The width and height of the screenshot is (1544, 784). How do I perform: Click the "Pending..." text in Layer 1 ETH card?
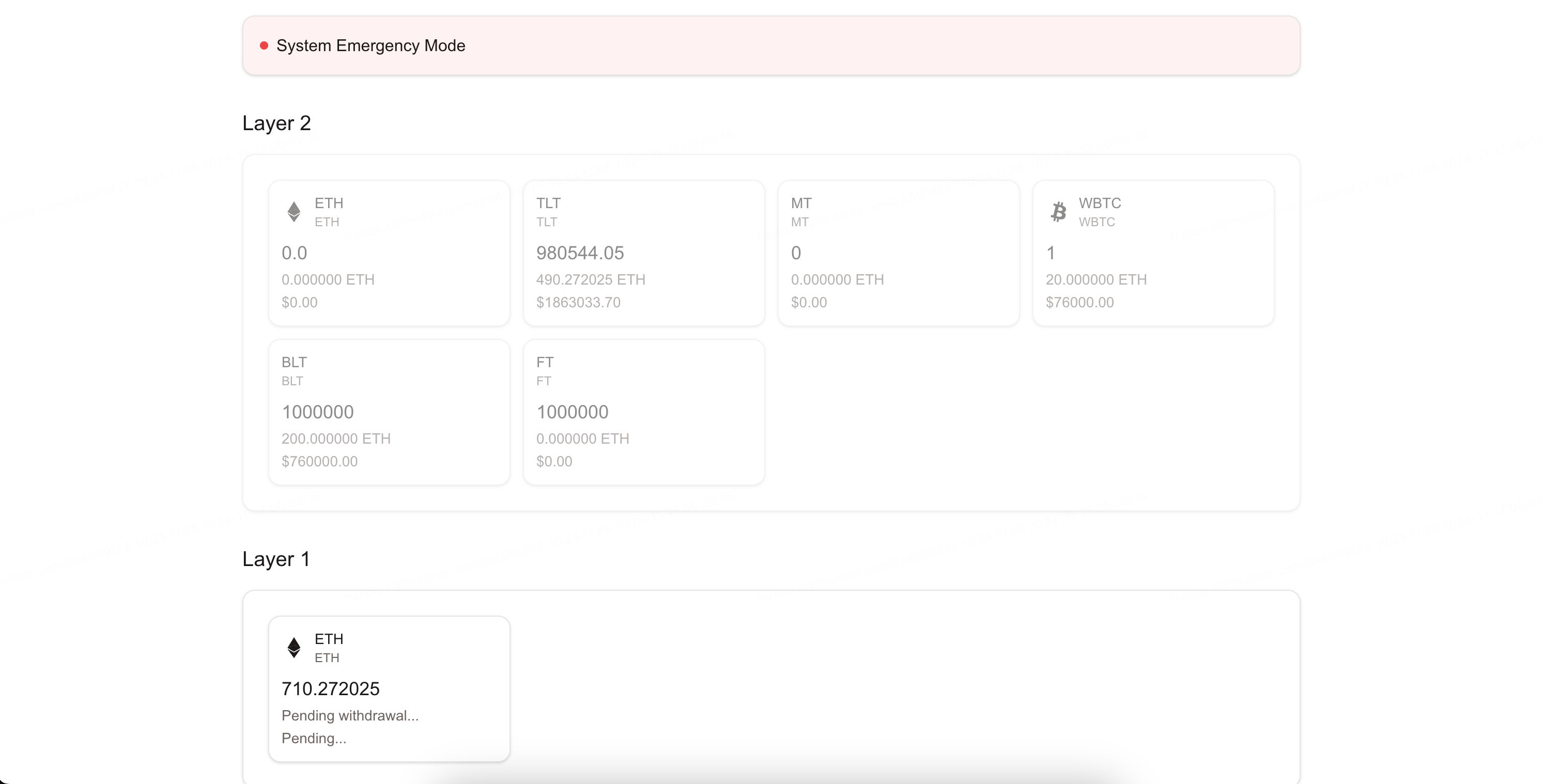314,739
